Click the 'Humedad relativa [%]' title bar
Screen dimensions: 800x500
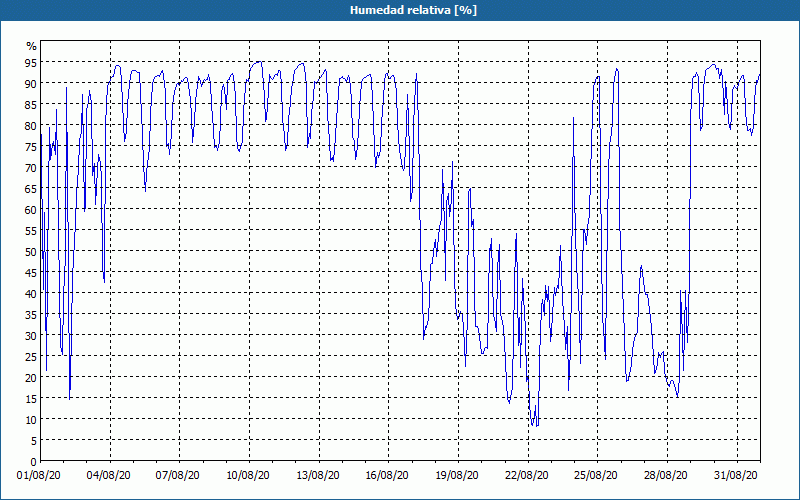click(x=400, y=10)
